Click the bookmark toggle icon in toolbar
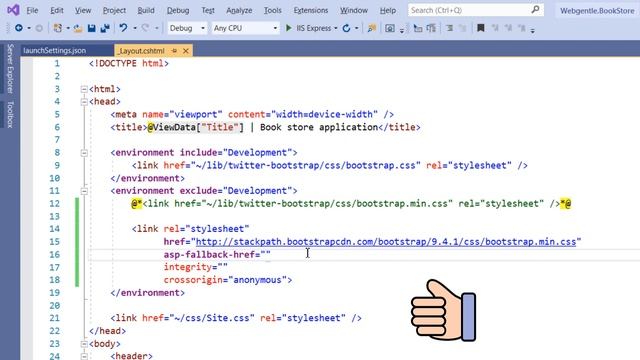The image size is (640, 360). pos(481,28)
